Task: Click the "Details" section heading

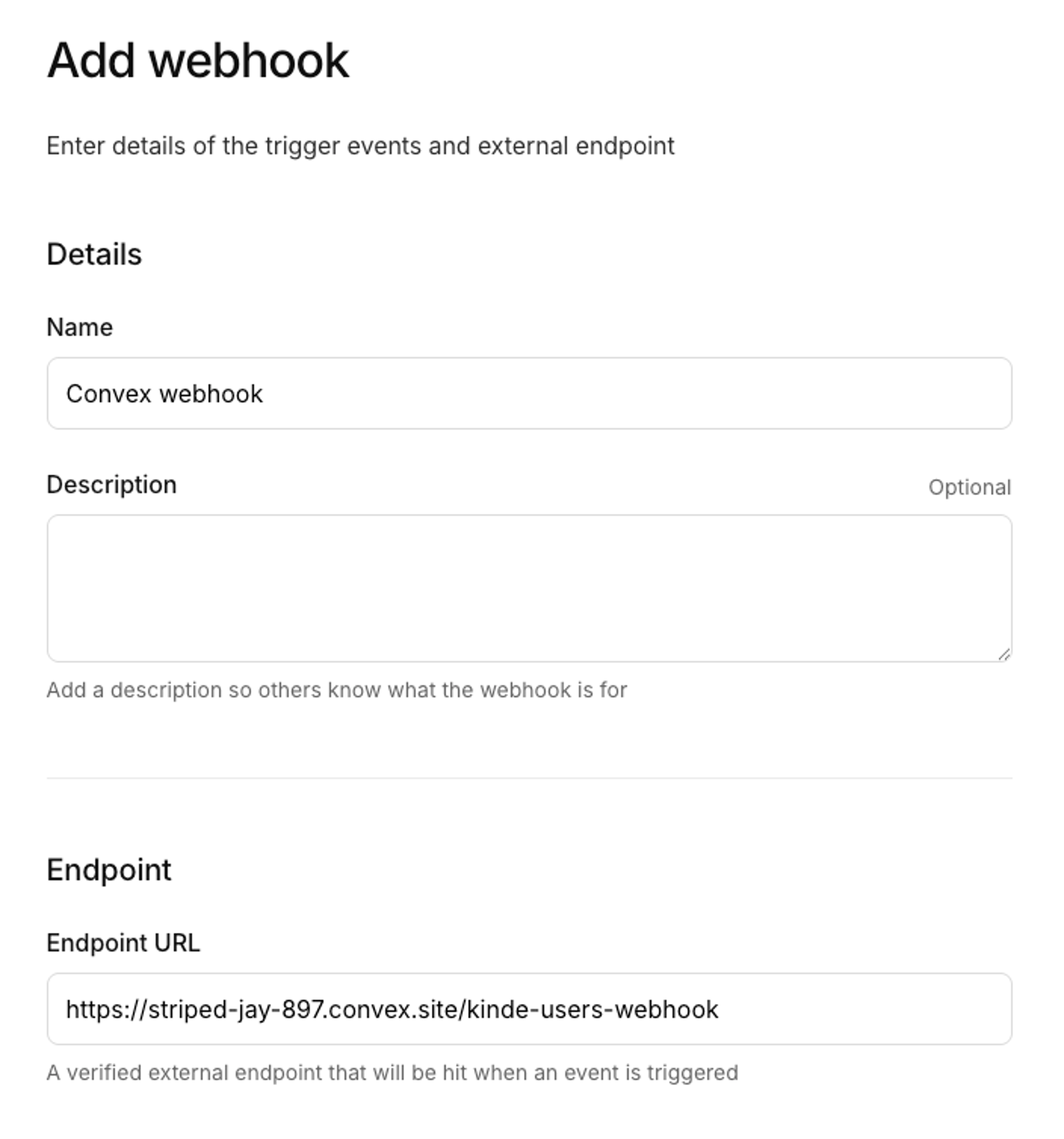Action: coord(95,253)
